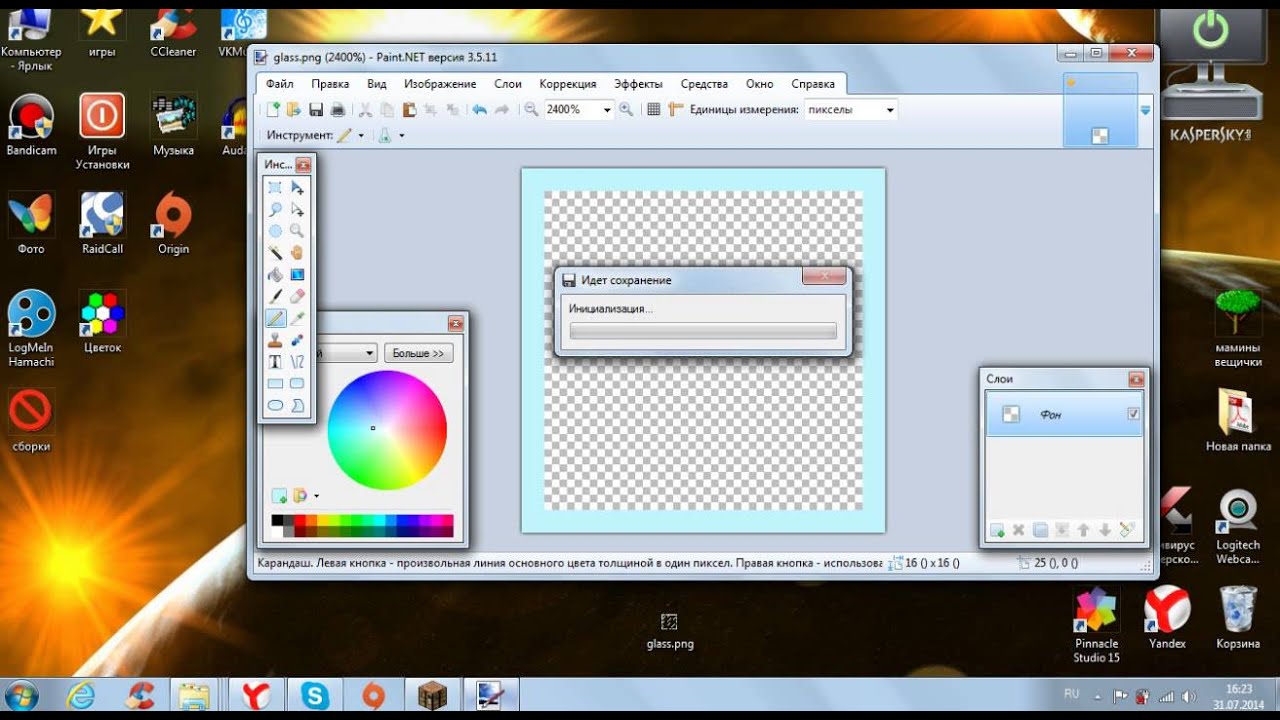Open the Слои menu
1280x720 pixels.
tap(508, 84)
